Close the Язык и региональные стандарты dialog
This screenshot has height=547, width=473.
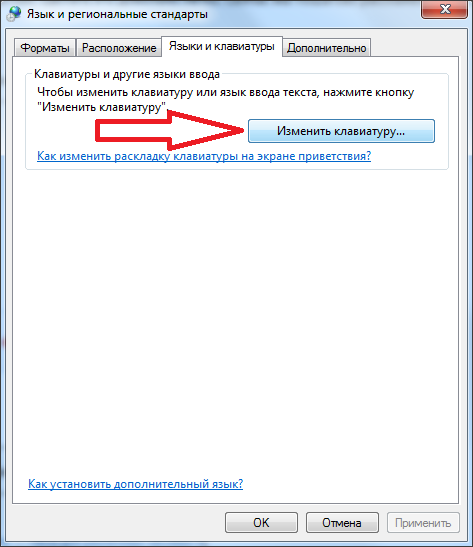tap(444, 9)
